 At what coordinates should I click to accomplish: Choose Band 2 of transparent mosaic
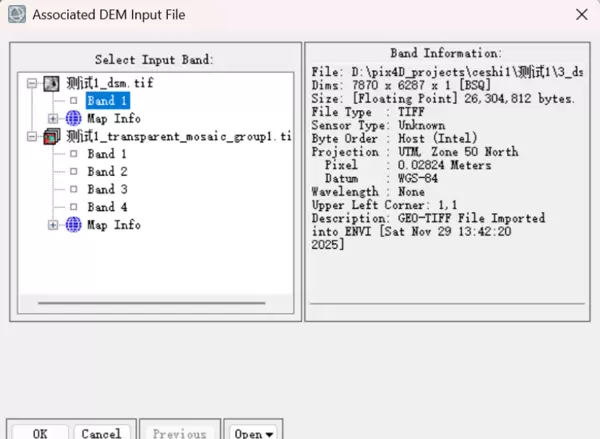[x=106, y=172]
